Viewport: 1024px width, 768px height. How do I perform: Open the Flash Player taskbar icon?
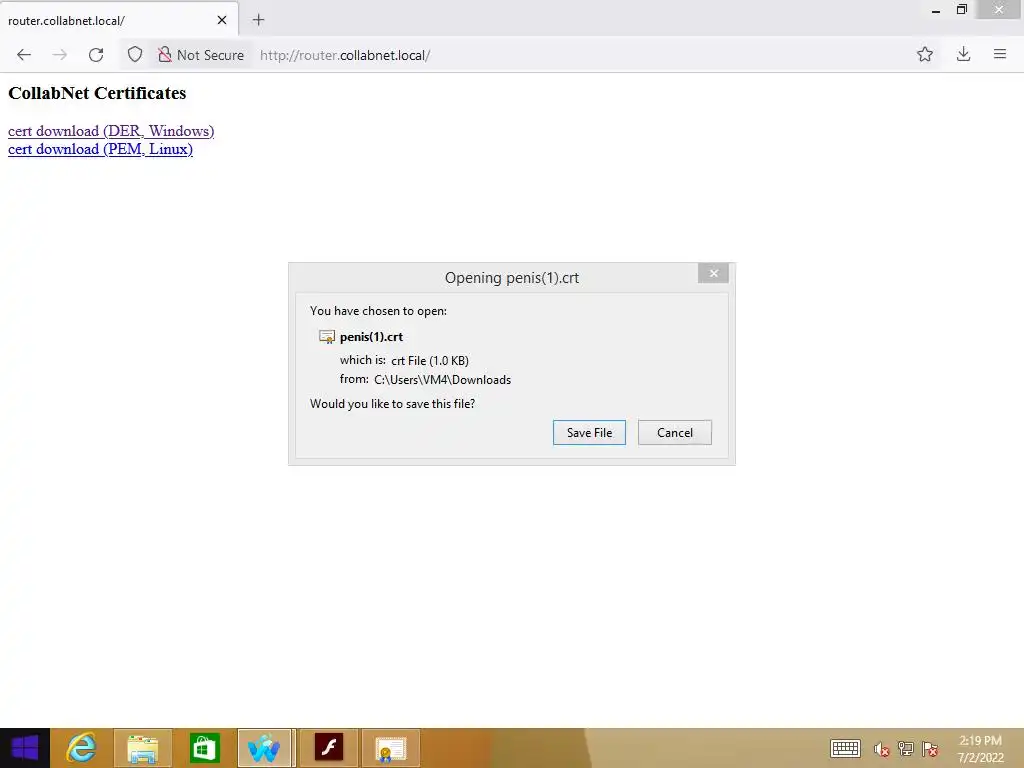[328, 748]
